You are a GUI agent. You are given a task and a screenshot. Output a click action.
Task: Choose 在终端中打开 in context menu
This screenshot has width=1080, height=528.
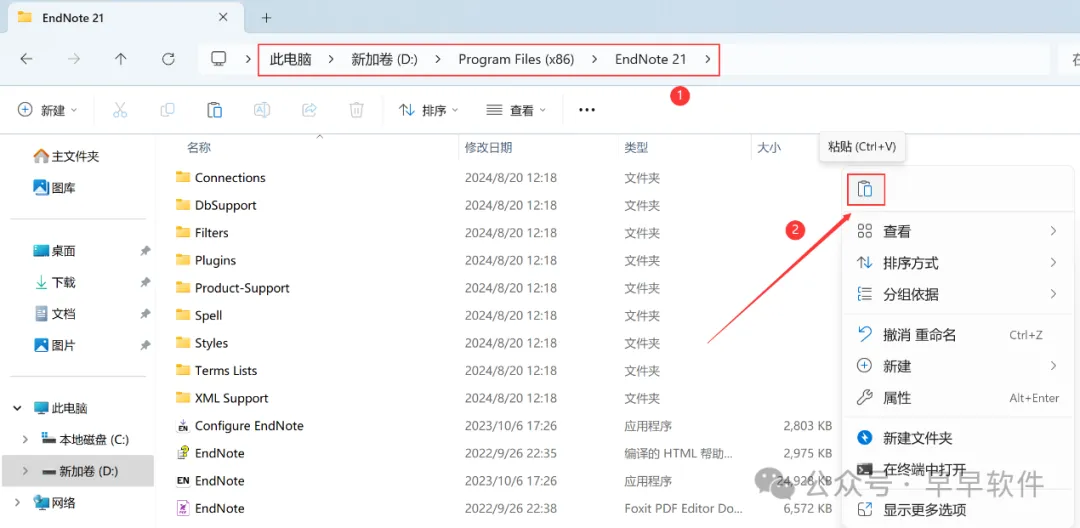pyautogui.click(x=958, y=469)
